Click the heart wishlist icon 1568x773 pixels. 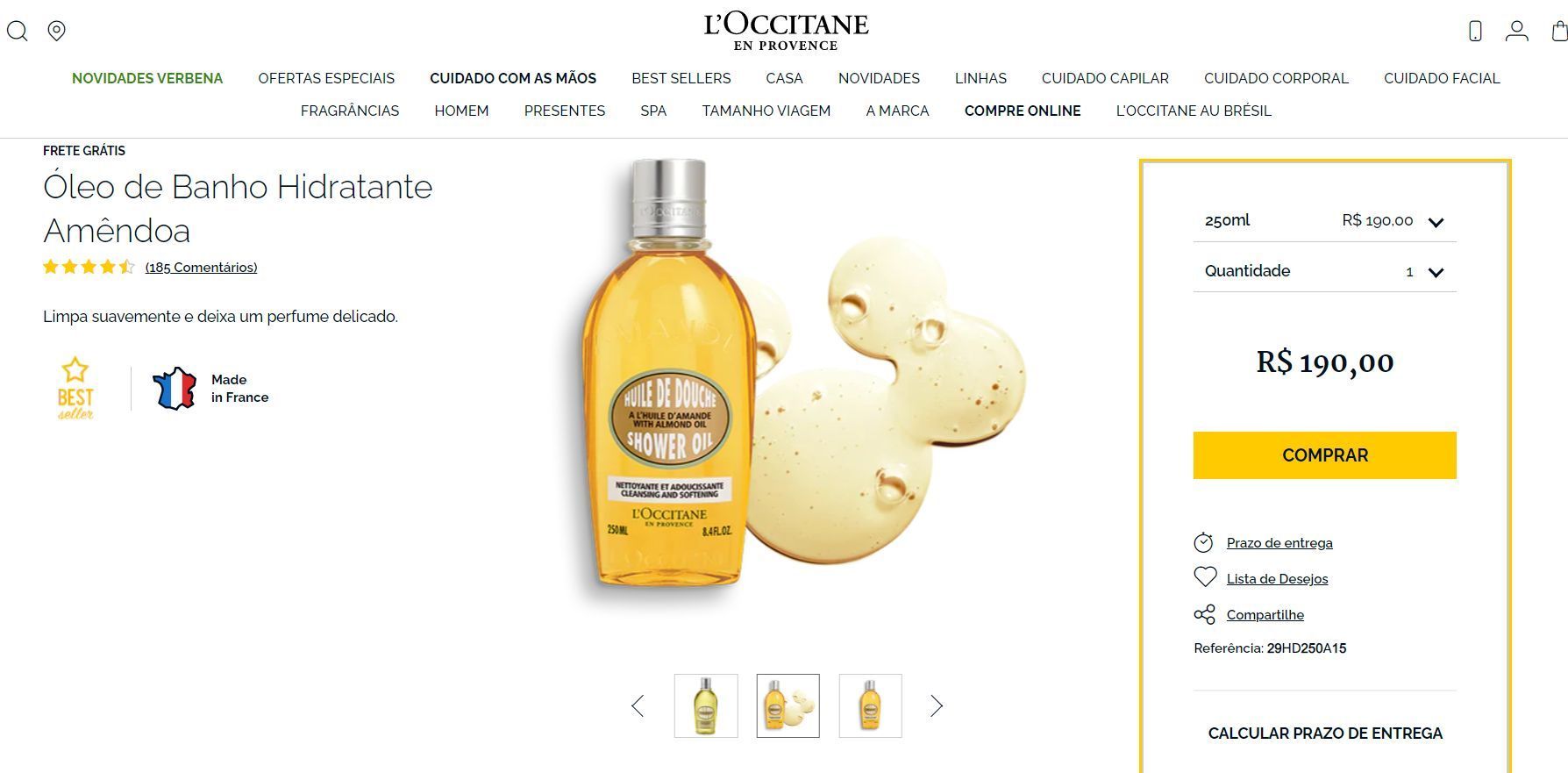pos(1205,577)
